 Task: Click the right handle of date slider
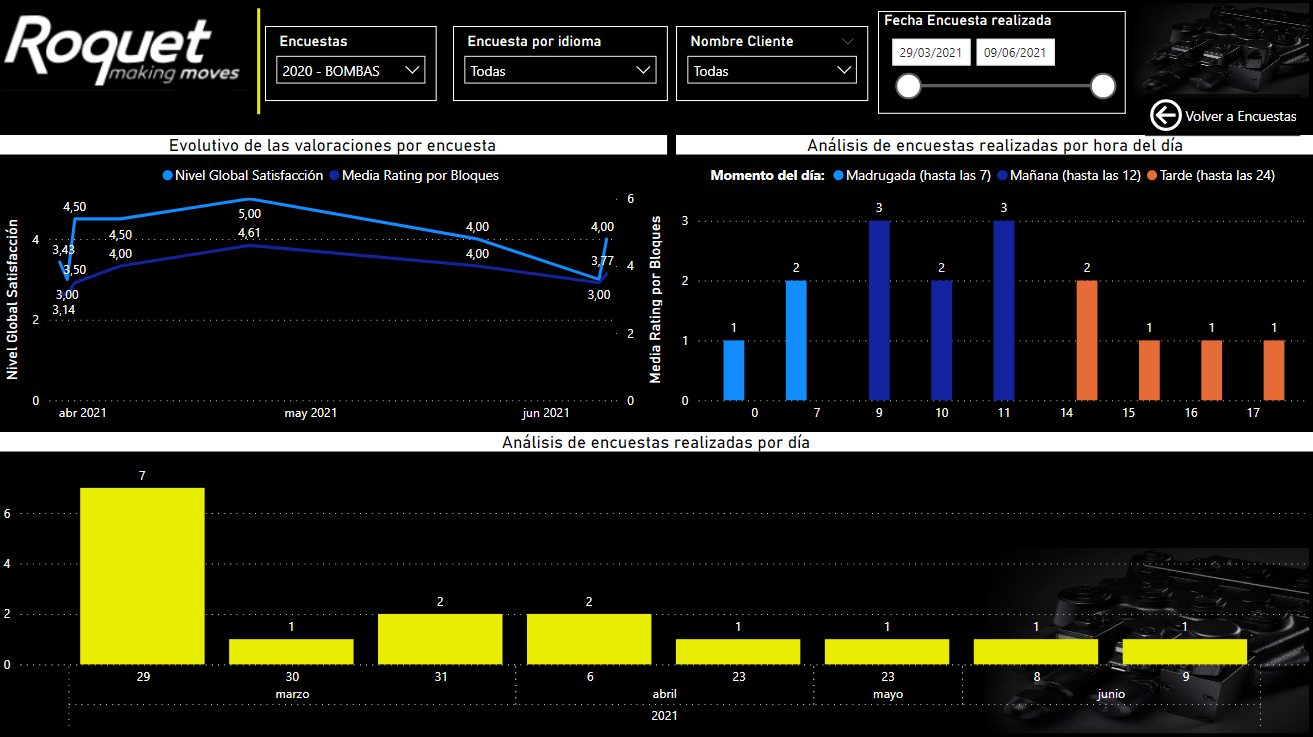pyautogui.click(x=1103, y=87)
